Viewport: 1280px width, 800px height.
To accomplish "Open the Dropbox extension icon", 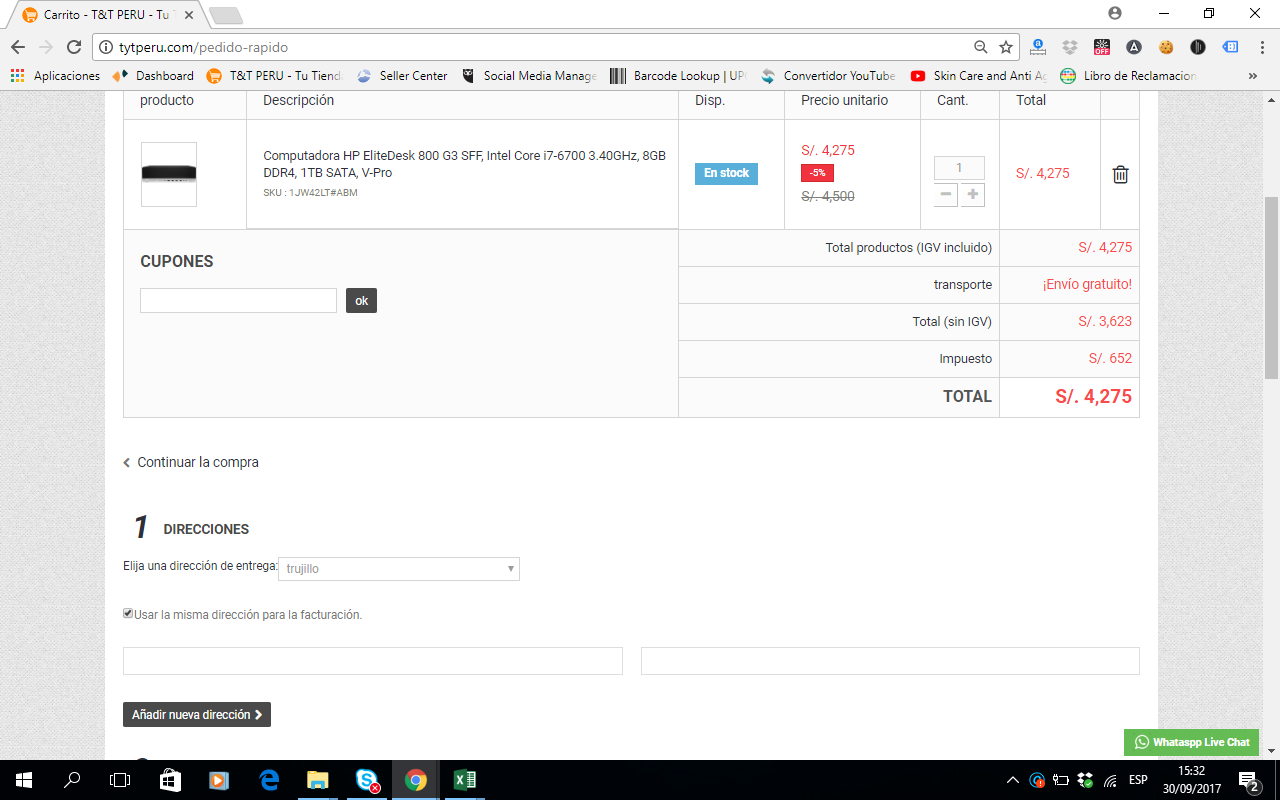I will [x=1070, y=47].
